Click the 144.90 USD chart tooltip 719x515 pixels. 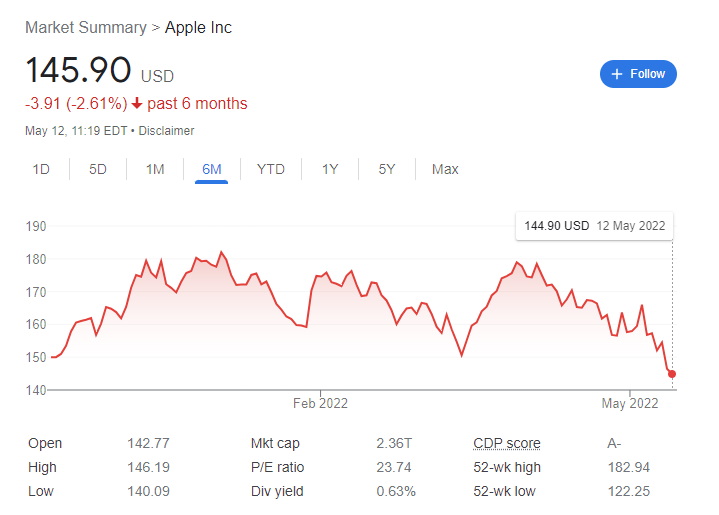(x=594, y=226)
